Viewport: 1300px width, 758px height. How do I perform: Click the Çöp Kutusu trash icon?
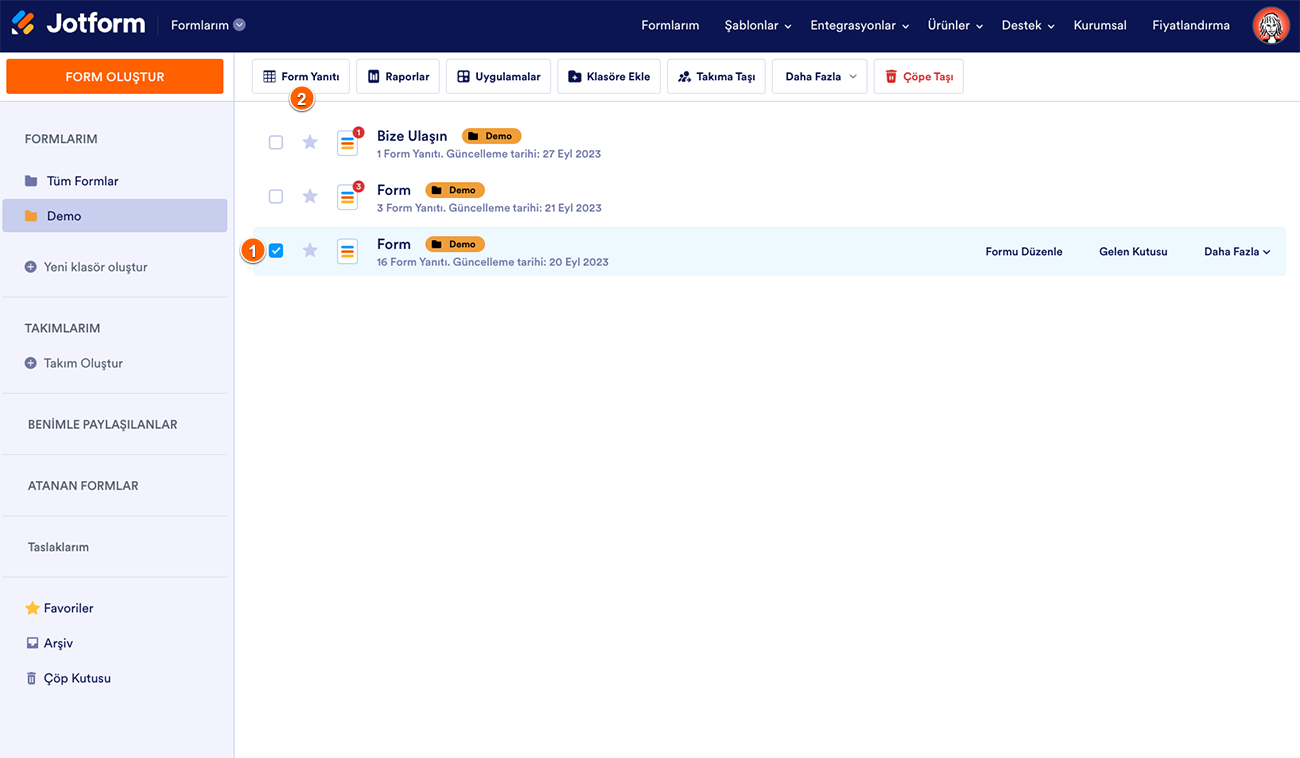click(x=32, y=678)
